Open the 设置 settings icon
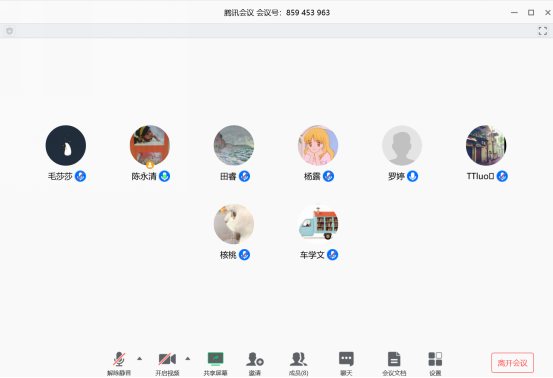Screen dimensions: 553x378 click(x=435, y=359)
